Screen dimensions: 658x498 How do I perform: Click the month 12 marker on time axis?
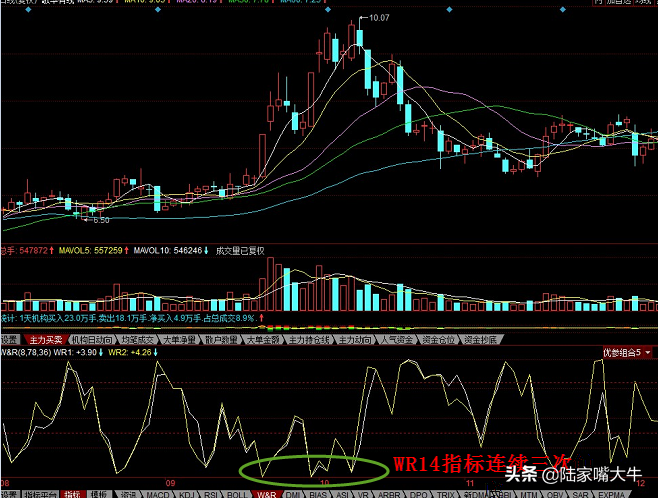click(640, 483)
